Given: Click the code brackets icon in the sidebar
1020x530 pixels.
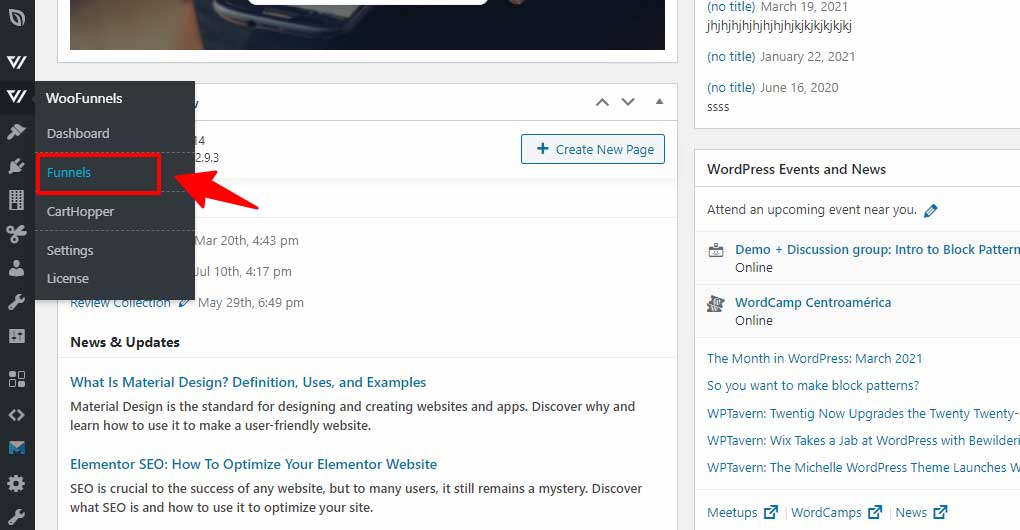Looking at the screenshot, I should [x=17, y=414].
